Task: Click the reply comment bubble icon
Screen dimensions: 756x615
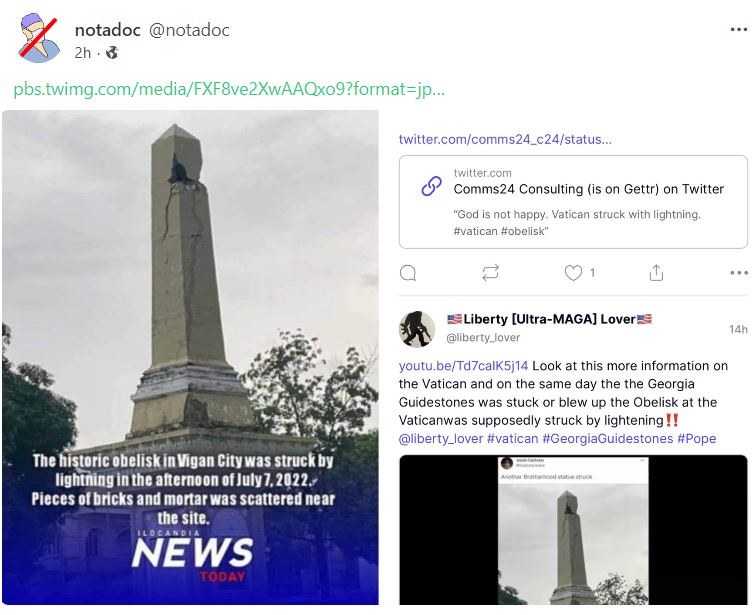Action: [408, 273]
